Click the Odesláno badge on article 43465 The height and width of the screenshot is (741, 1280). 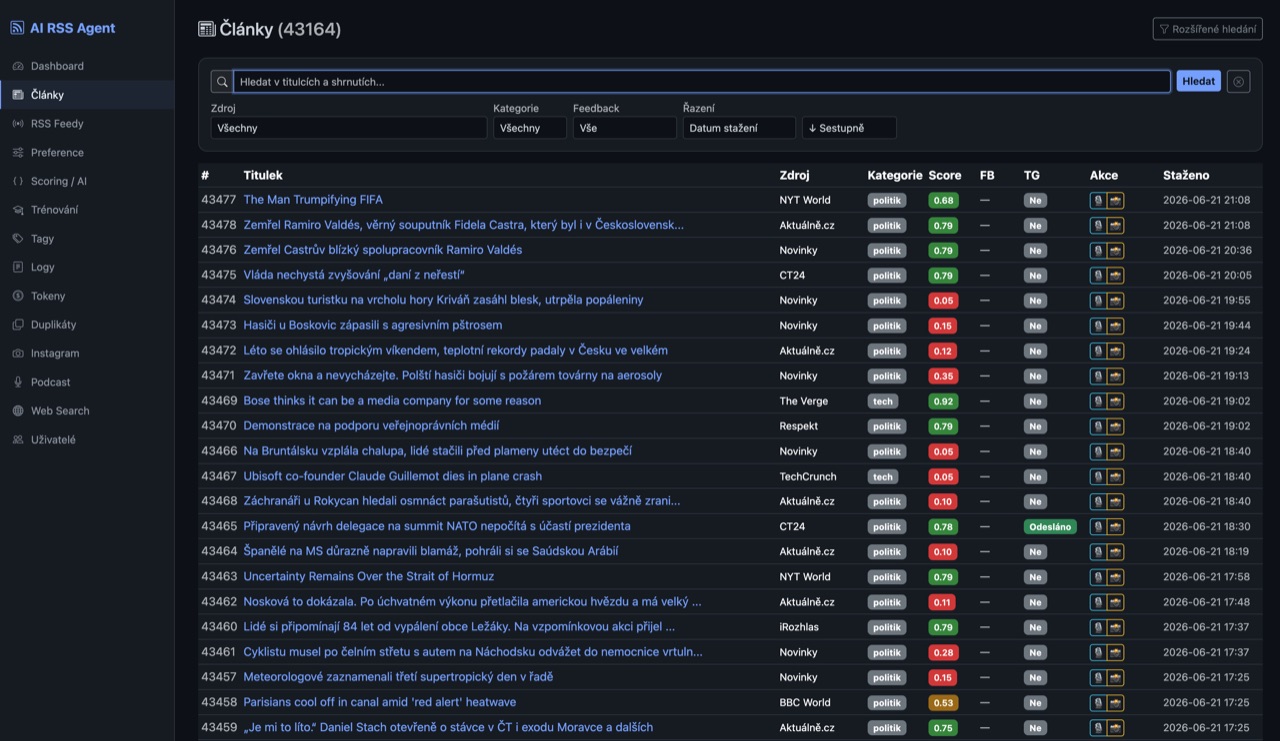click(x=1050, y=527)
